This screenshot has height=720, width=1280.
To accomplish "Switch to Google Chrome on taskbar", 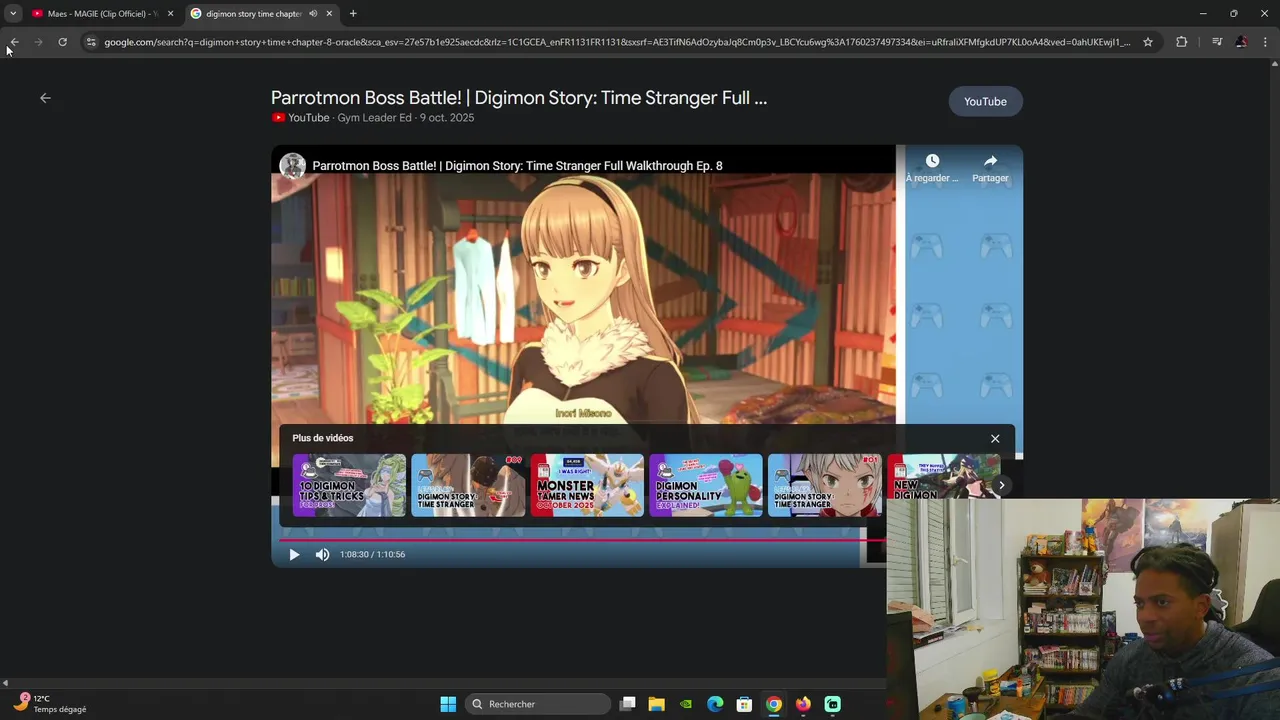I will (774, 704).
